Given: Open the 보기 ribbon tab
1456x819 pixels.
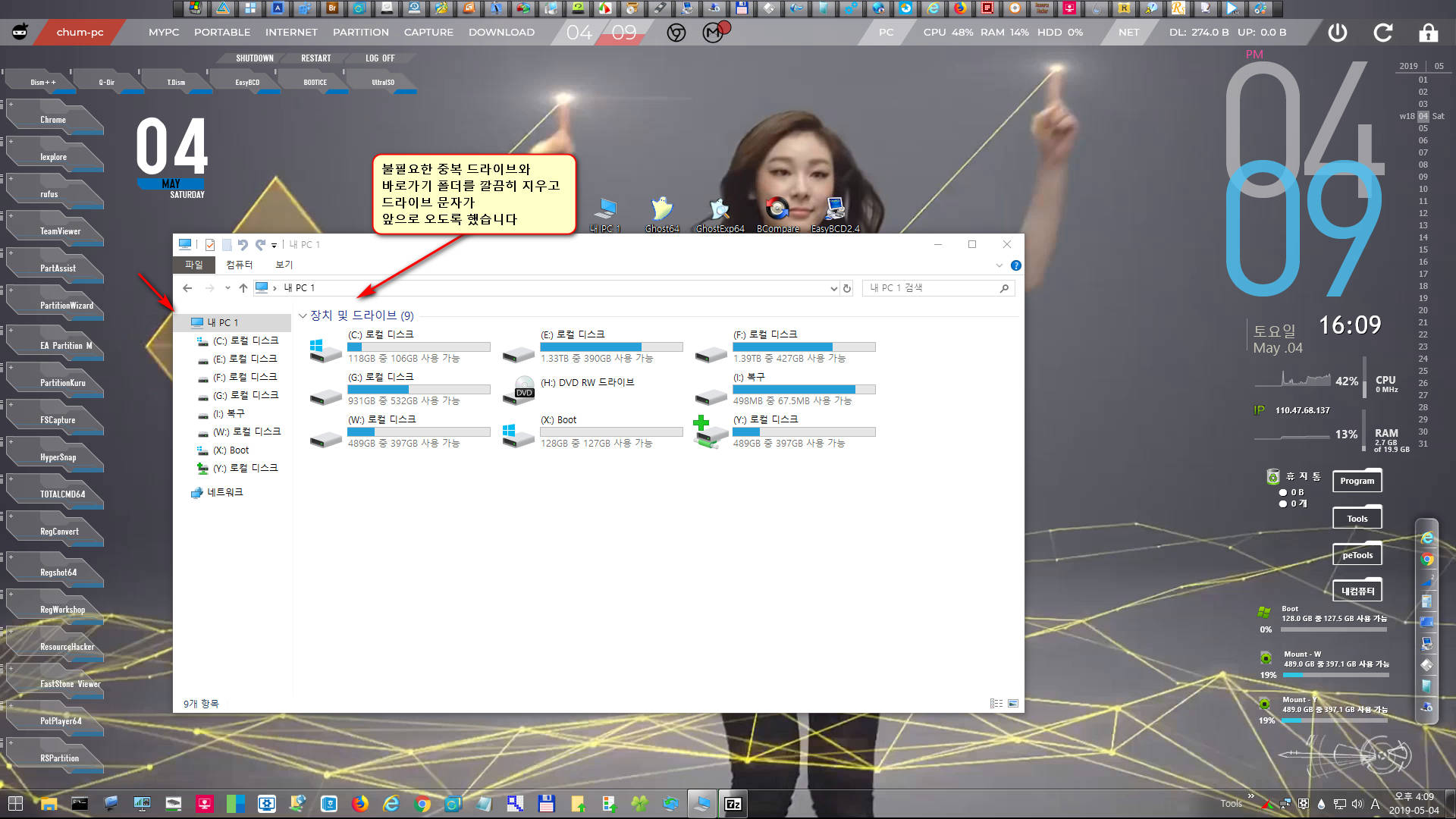Looking at the screenshot, I should point(284,265).
